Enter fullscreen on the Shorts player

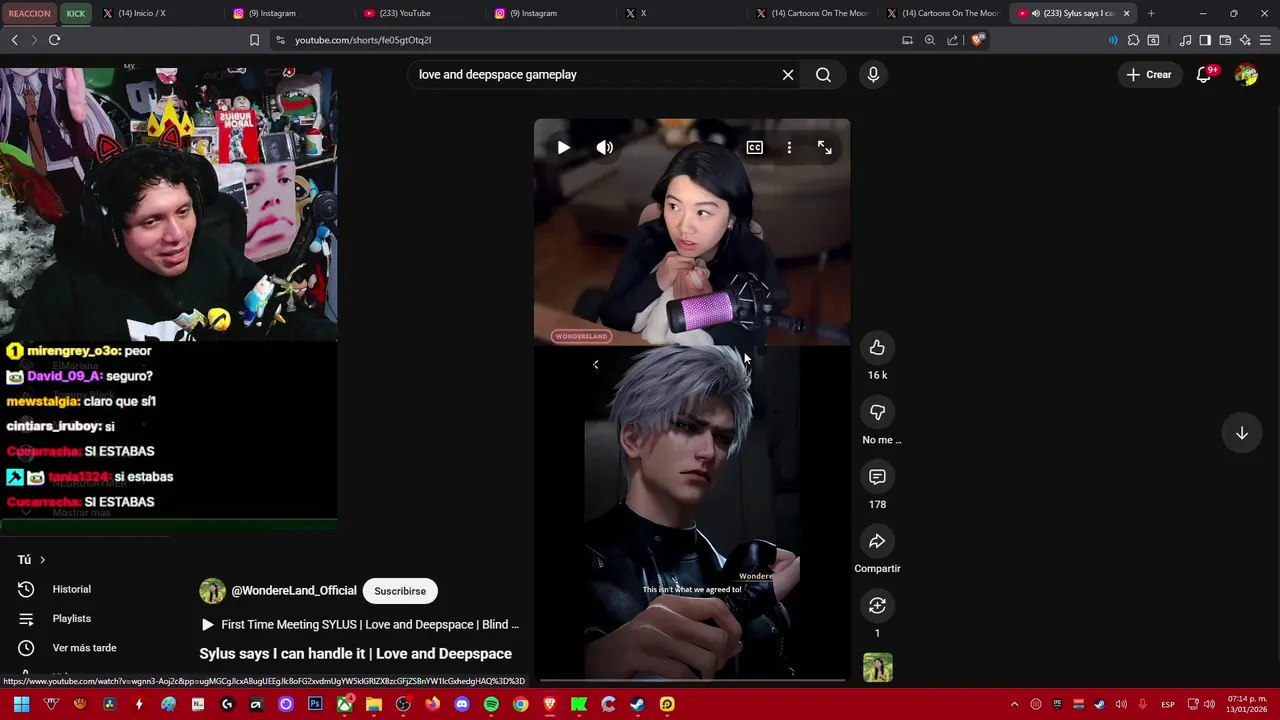[824, 148]
